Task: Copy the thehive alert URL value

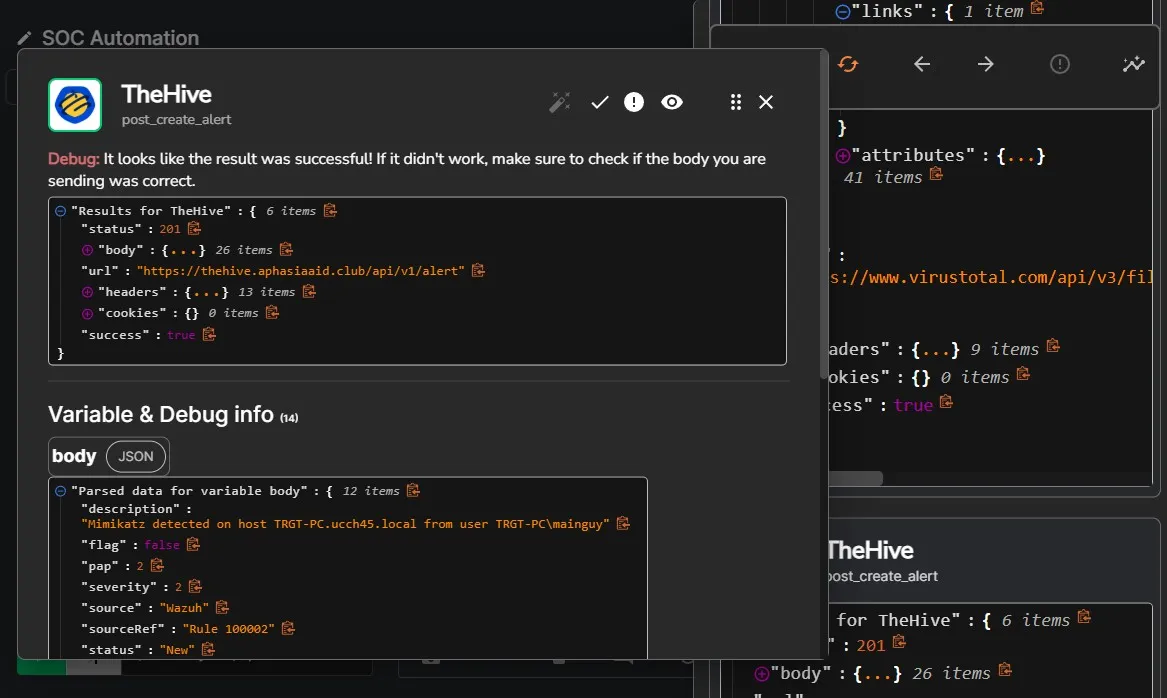Action: click(x=478, y=270)
